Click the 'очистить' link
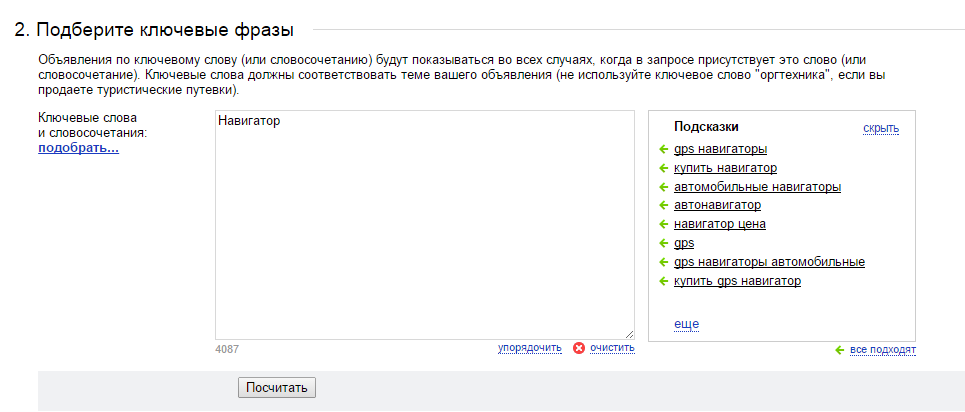The height and width of the screenshot is (412, 965). coord(612,348)
